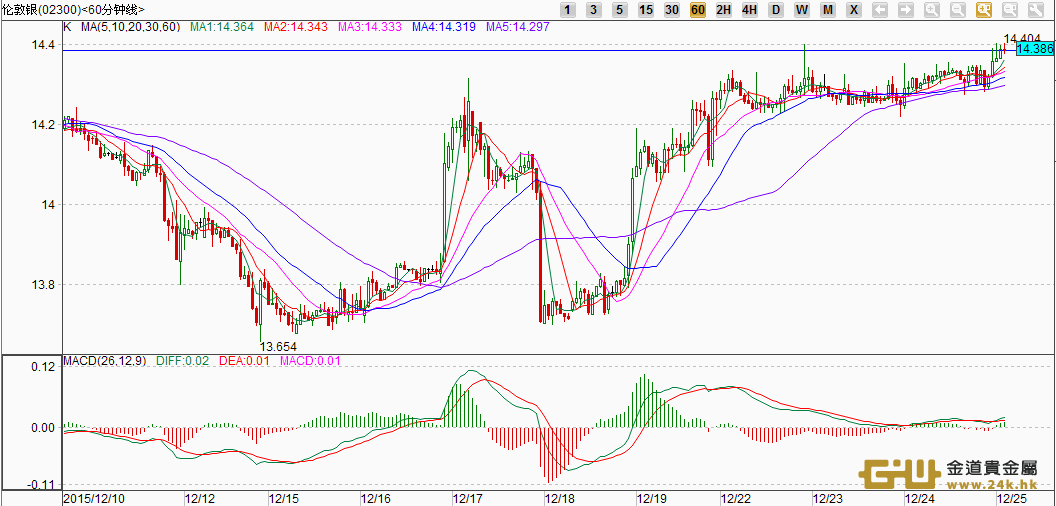Click the X button in timeframe toolbar

coord(853,10)
